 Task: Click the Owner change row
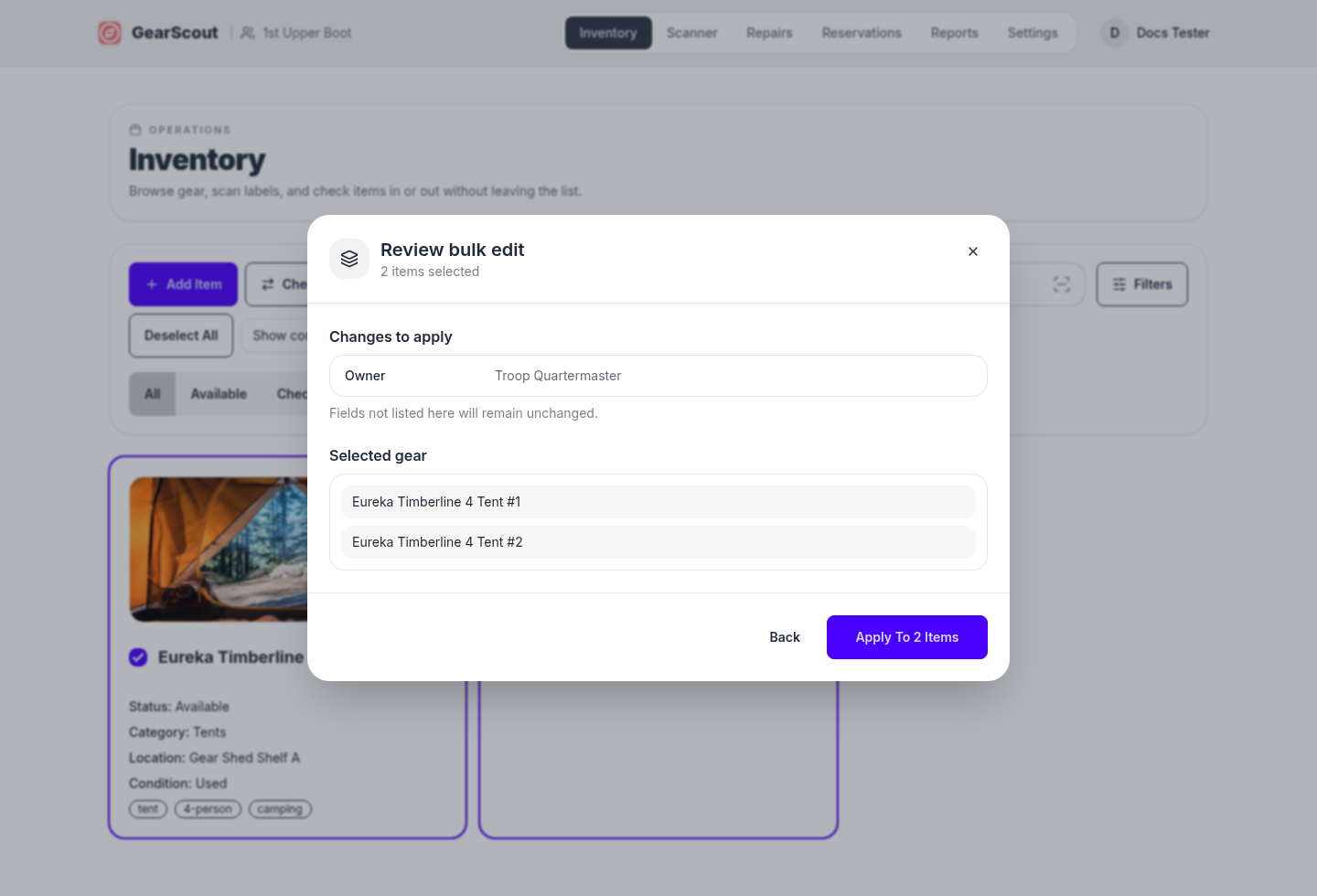[658, 376]
